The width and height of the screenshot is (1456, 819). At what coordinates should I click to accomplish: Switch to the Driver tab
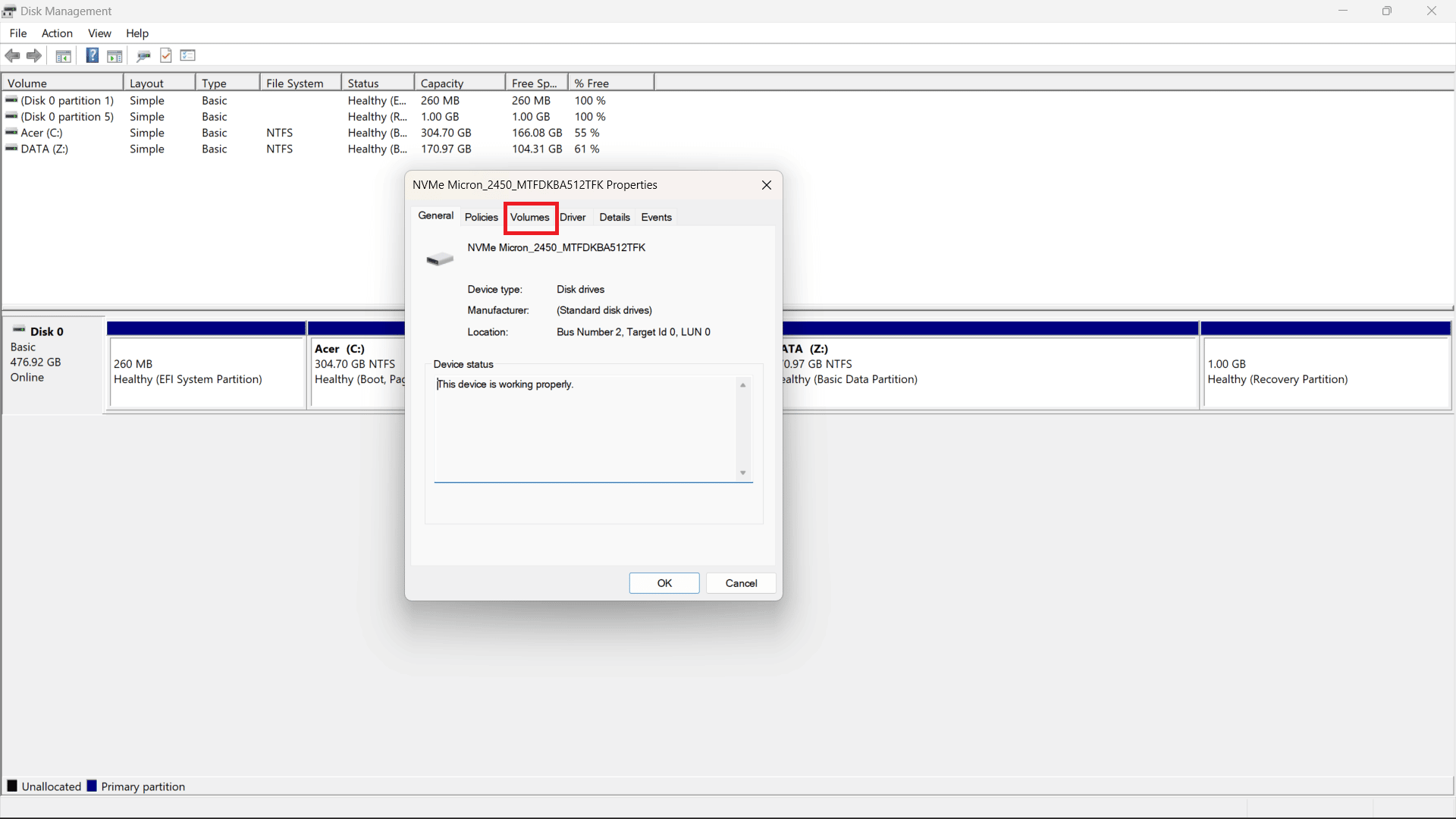[573, 218]
